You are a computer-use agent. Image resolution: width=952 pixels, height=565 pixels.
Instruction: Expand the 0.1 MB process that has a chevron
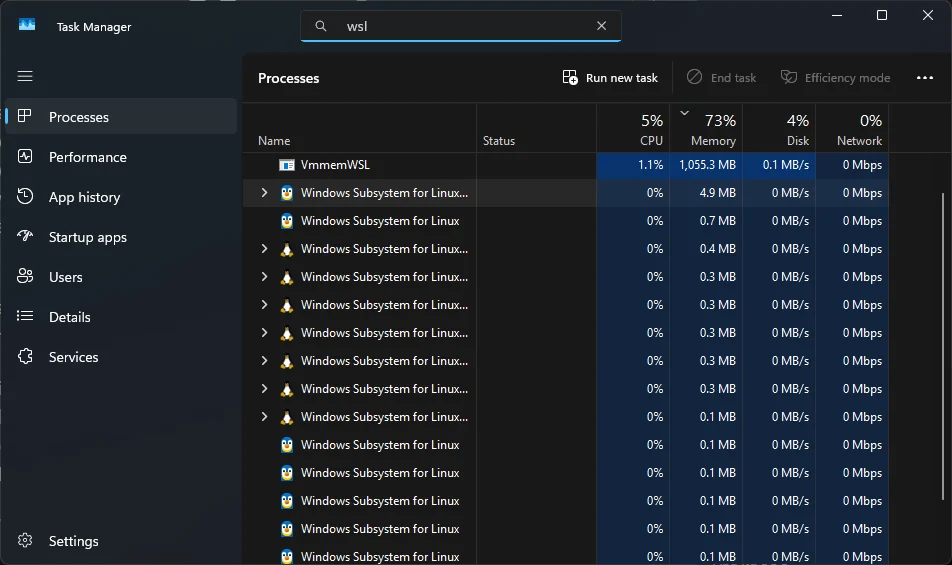[264, 416]
